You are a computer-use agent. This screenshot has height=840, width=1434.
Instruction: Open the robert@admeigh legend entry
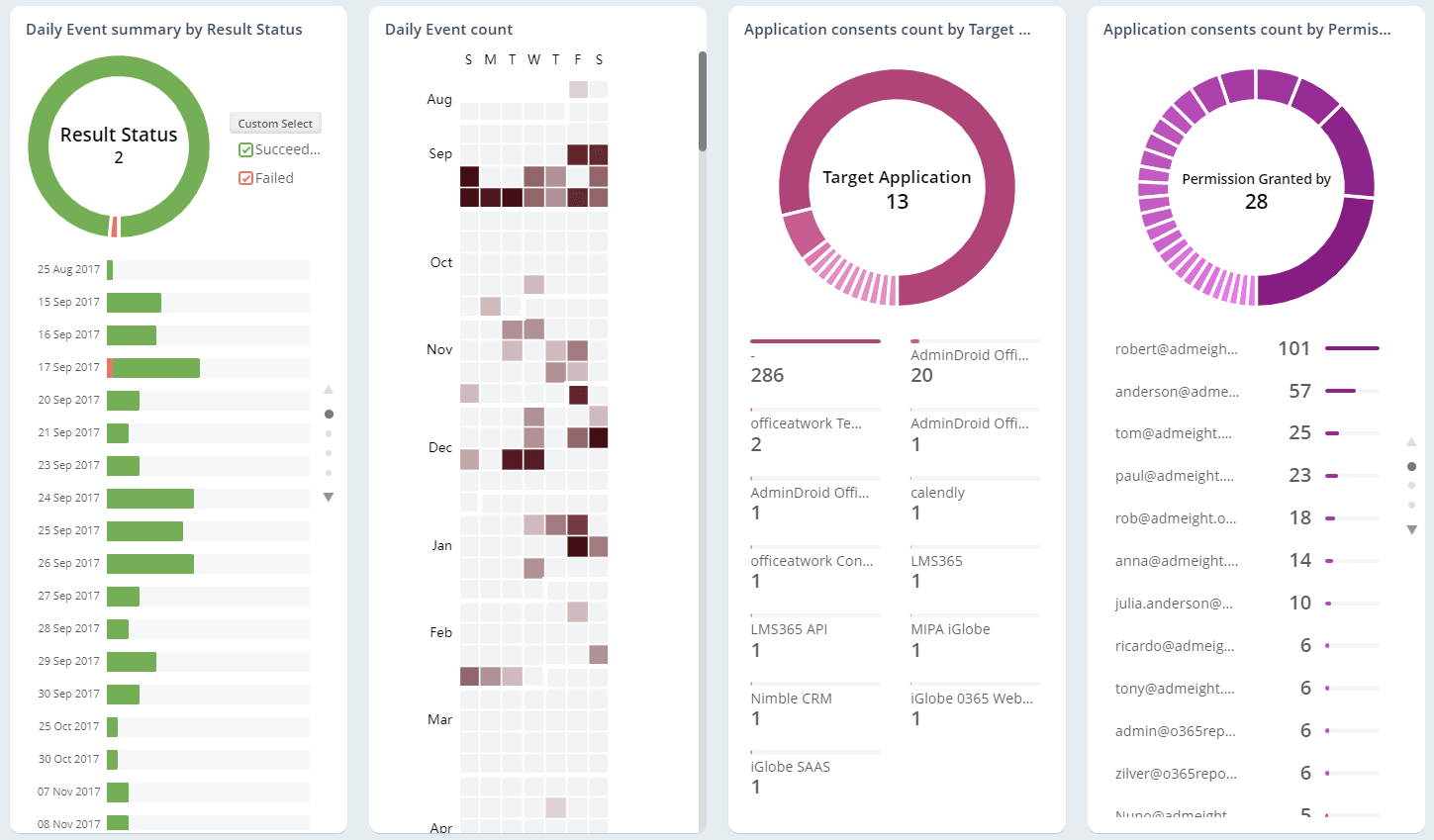1175,348
